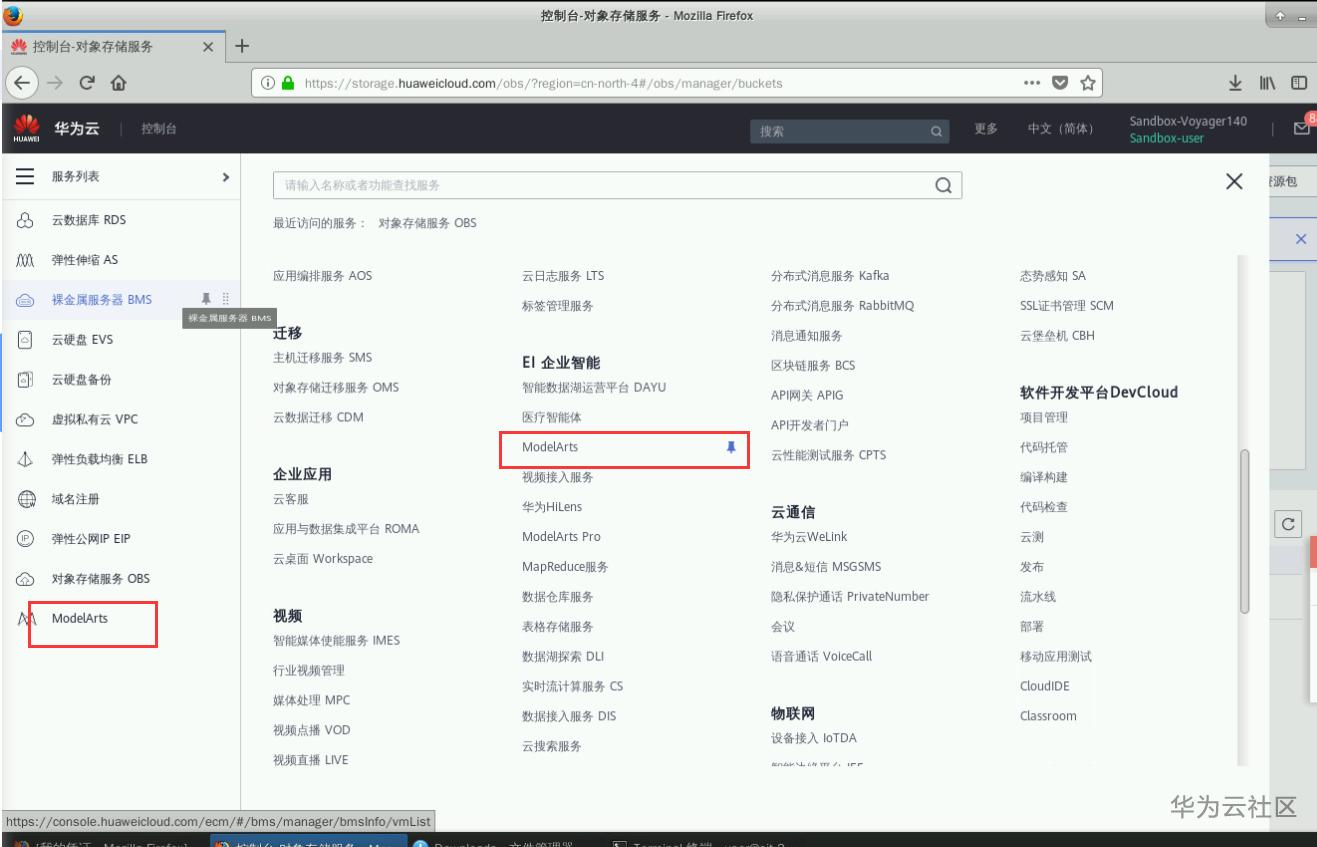The width and height of the screenshot is (1317, 847).
Task: Open 态势感知 SA link
Action: pyautogui.click(x=1053, y=276)
